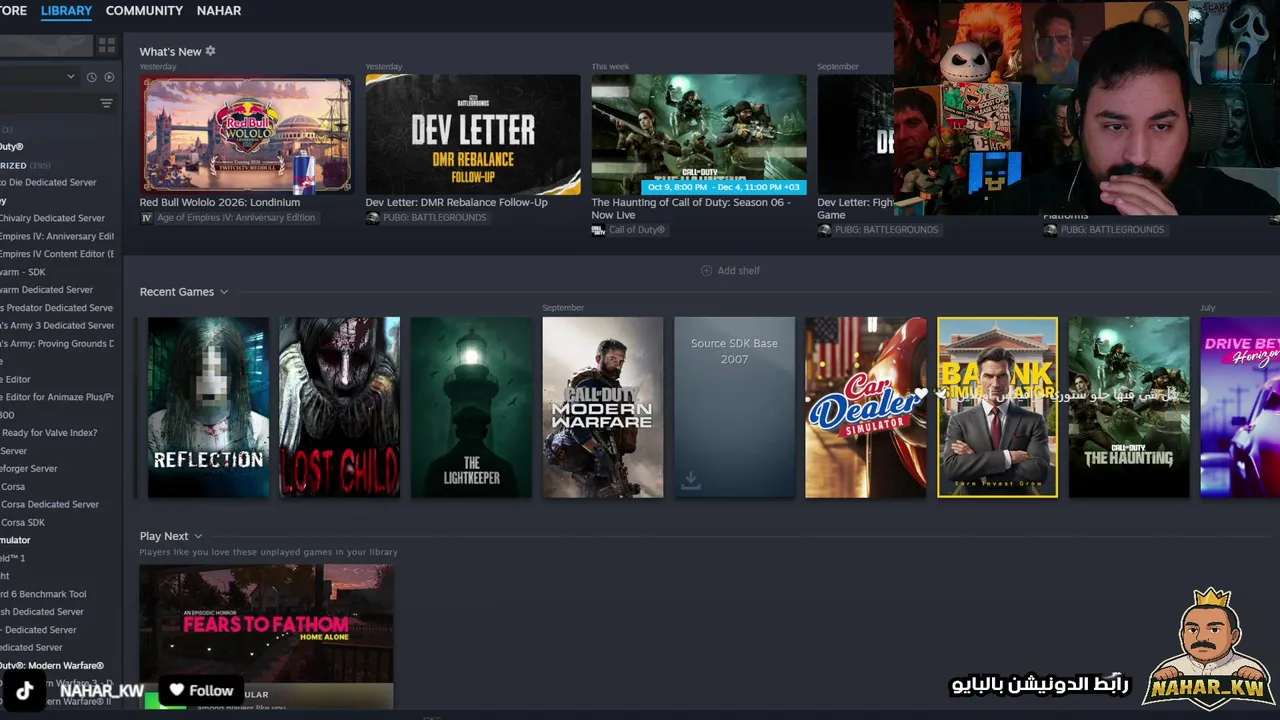Select Call of Duty The Haunting cover
Image resolution: width=1280 pixels, height=720 pixels.
pyautogui.click(x=1129, y=407)
